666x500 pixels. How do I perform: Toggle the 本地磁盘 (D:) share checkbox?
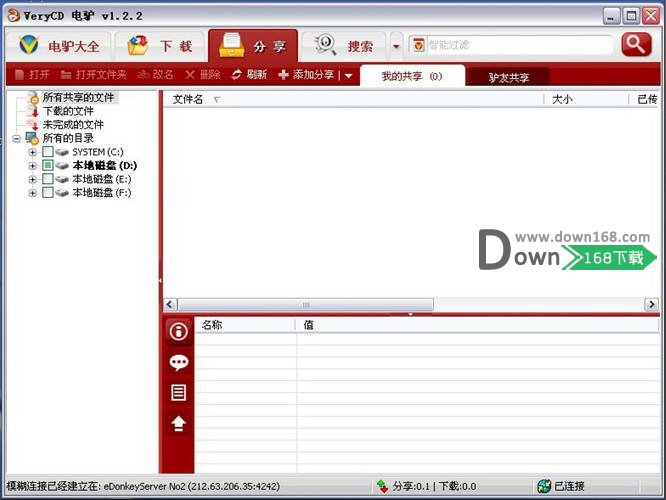(x=48, y=165)
